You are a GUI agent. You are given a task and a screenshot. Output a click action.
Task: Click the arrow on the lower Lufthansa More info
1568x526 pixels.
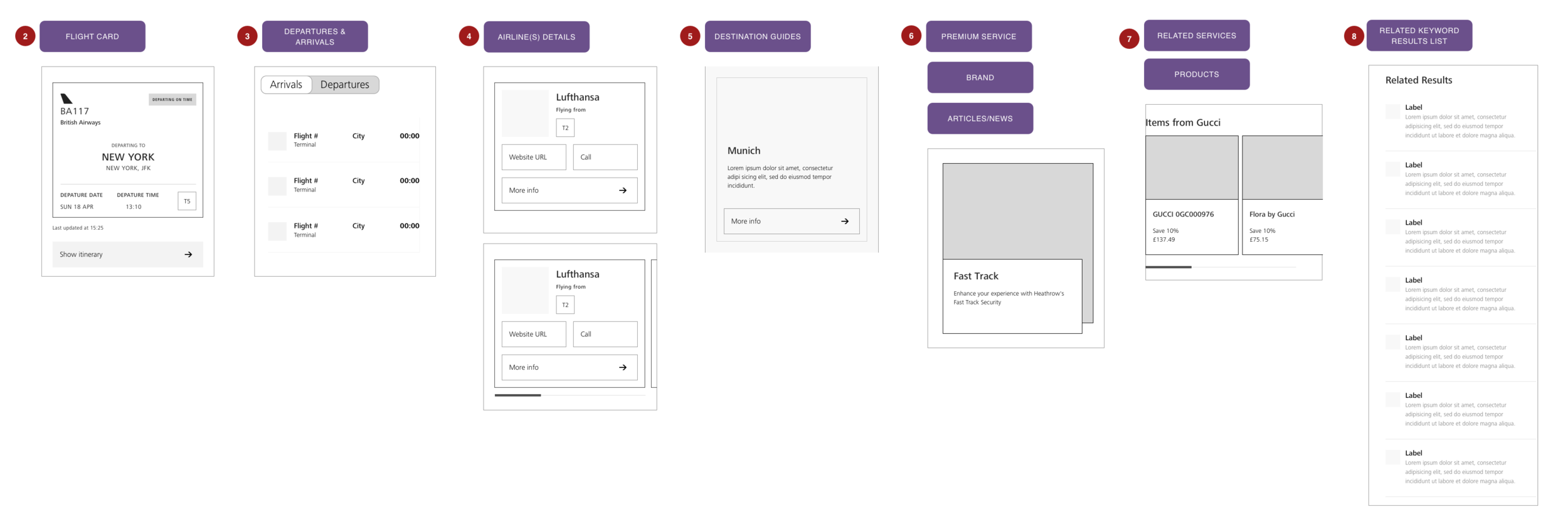pyautogui.click(x=623, y=367)
